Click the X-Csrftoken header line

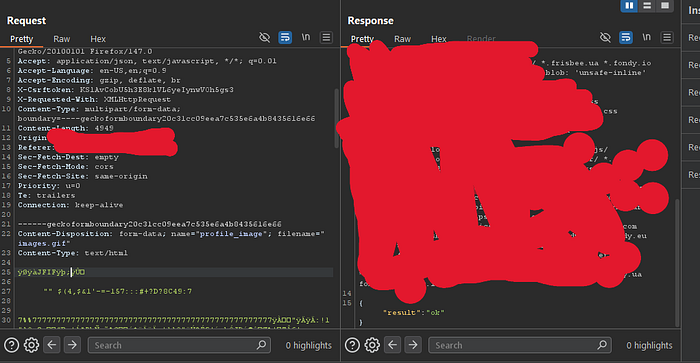tap(125, 90)
